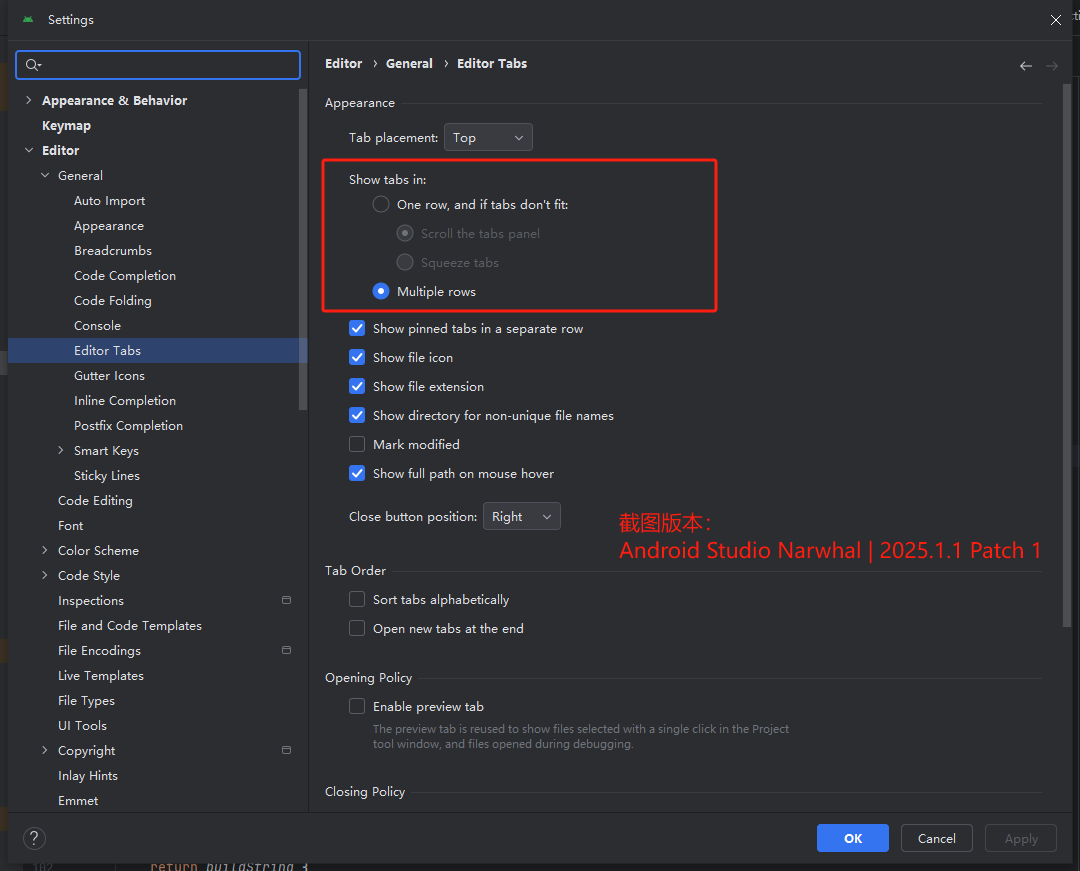Image resolution: width=1080 pixels, height=871 pixels.
Task: Click the settings tree scrollbar
Action: click(x=302, y=250)
